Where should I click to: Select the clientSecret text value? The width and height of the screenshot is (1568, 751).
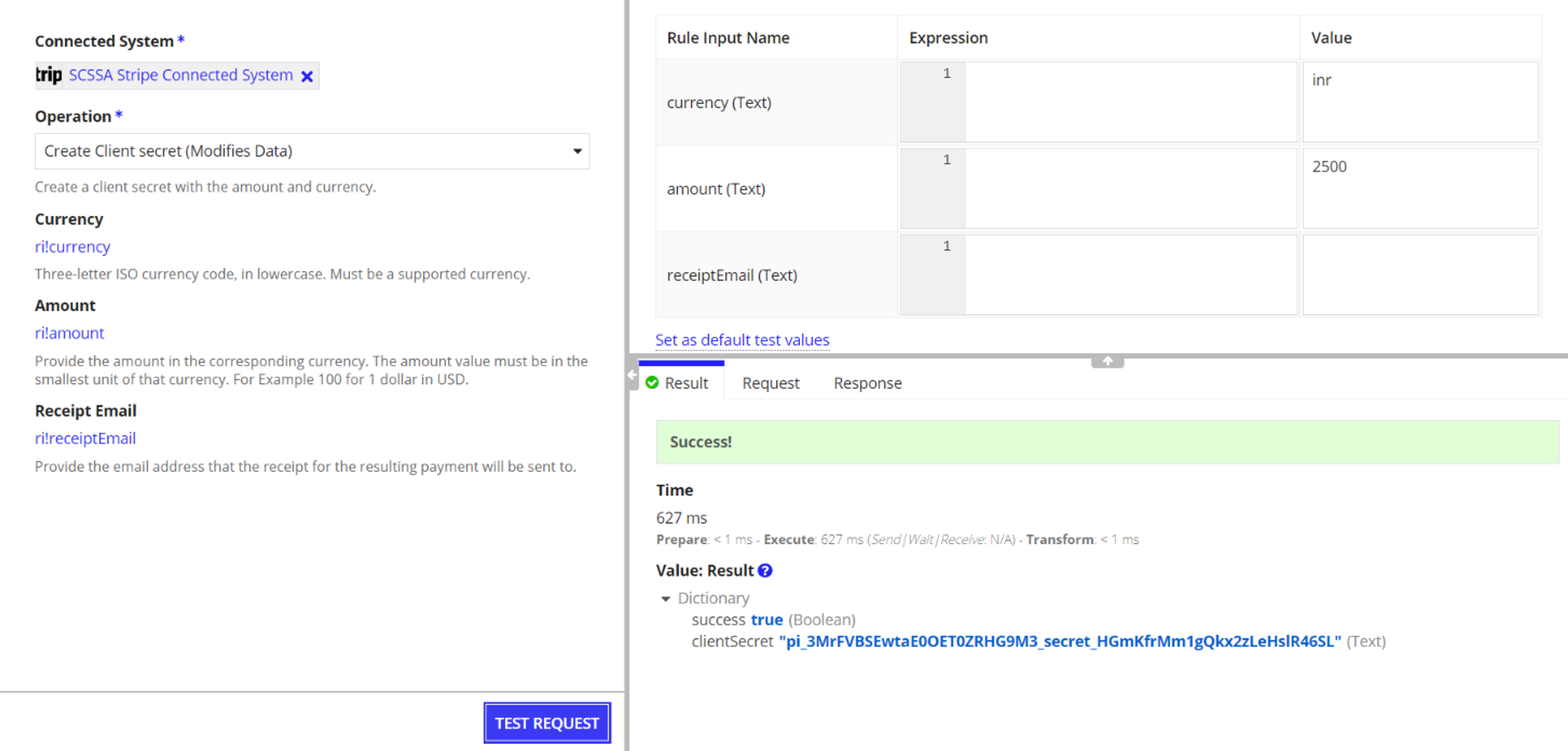(1060, 642)
